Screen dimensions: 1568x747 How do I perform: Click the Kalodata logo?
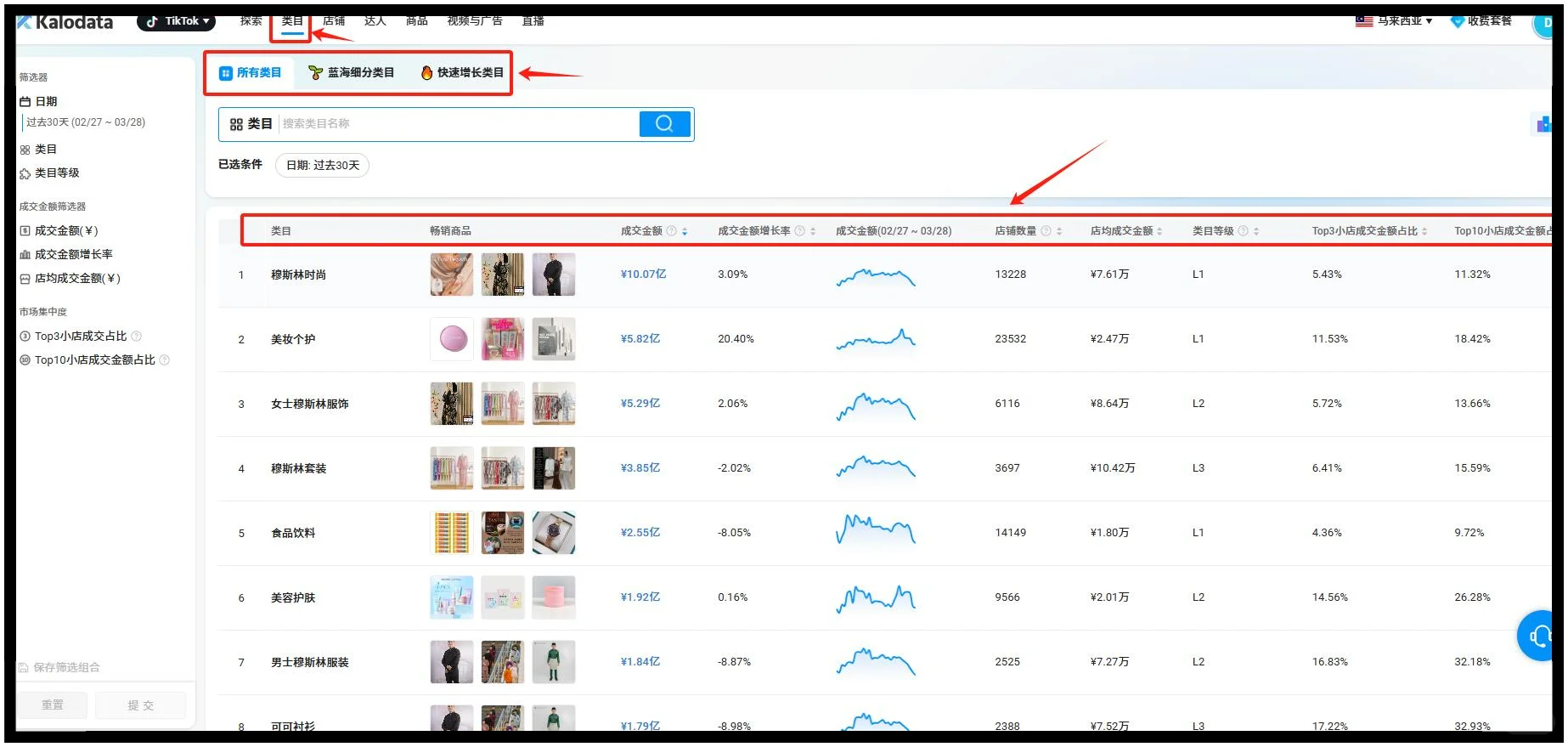pos(65,22)
